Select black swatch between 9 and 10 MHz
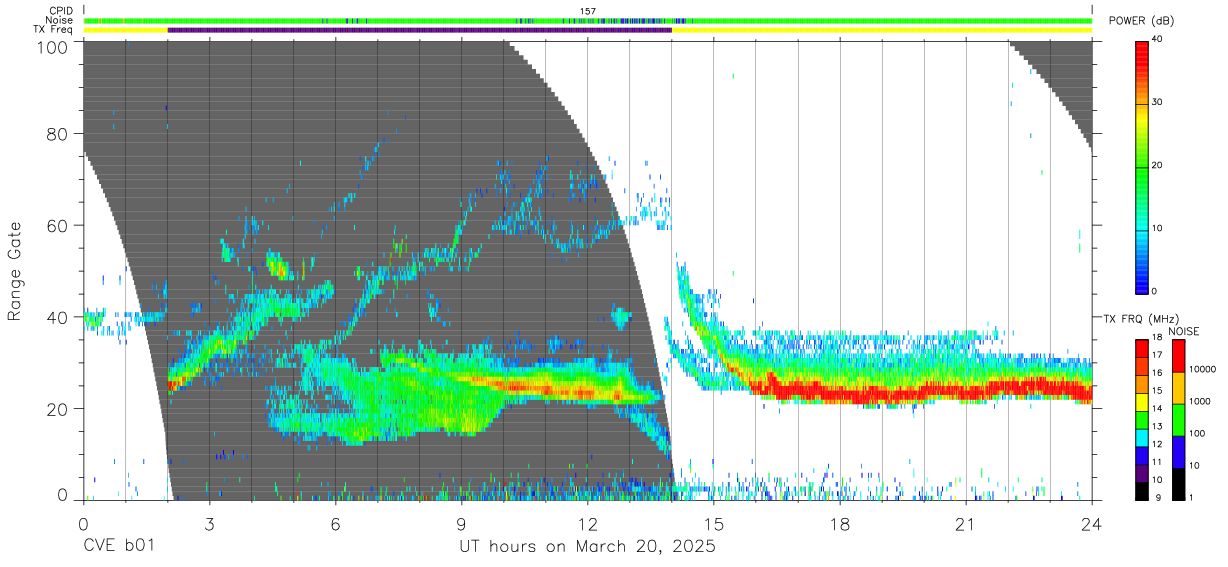 pyautogui.click(x=1143, y=491)
